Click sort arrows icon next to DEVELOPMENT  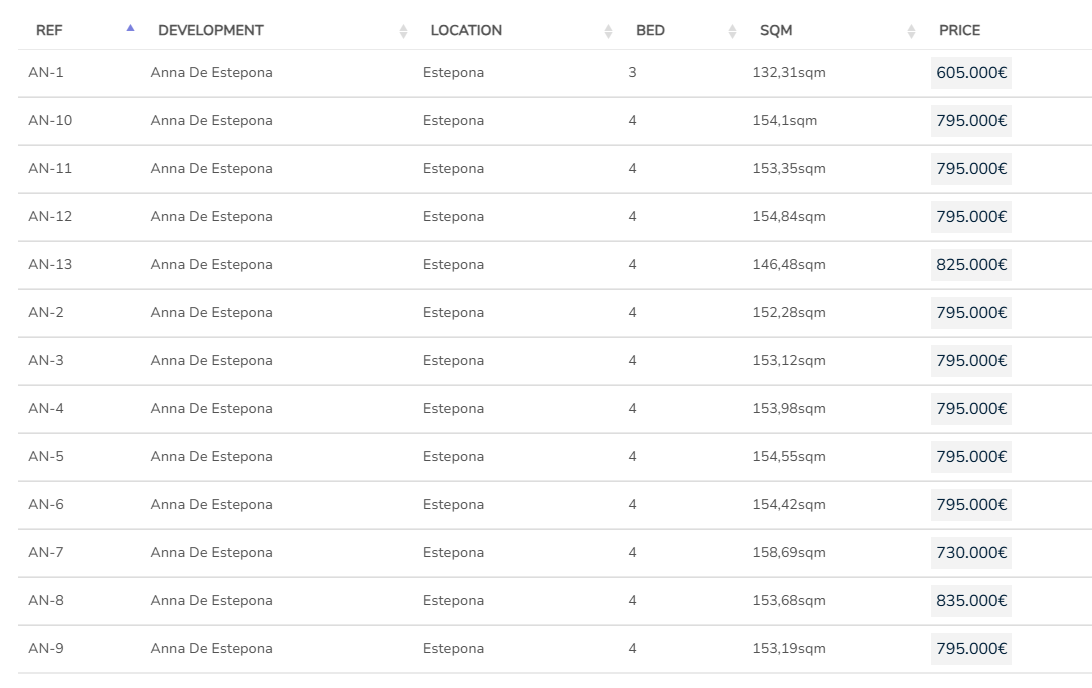(x=403, y=31)
